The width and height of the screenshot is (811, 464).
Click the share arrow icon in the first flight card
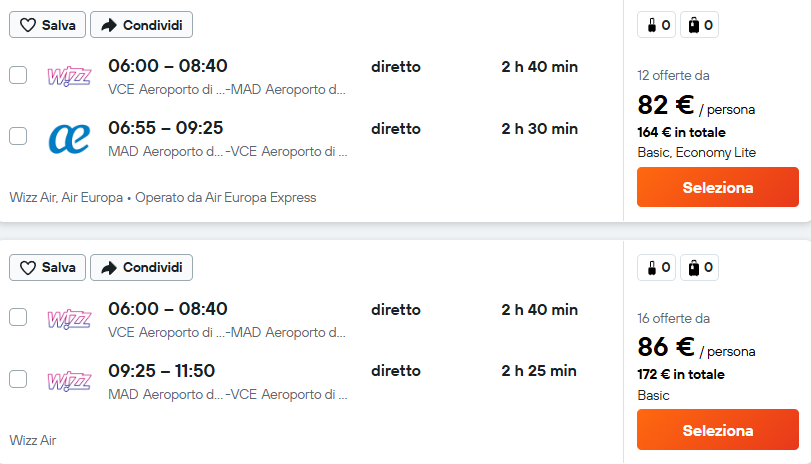[109, 25]
